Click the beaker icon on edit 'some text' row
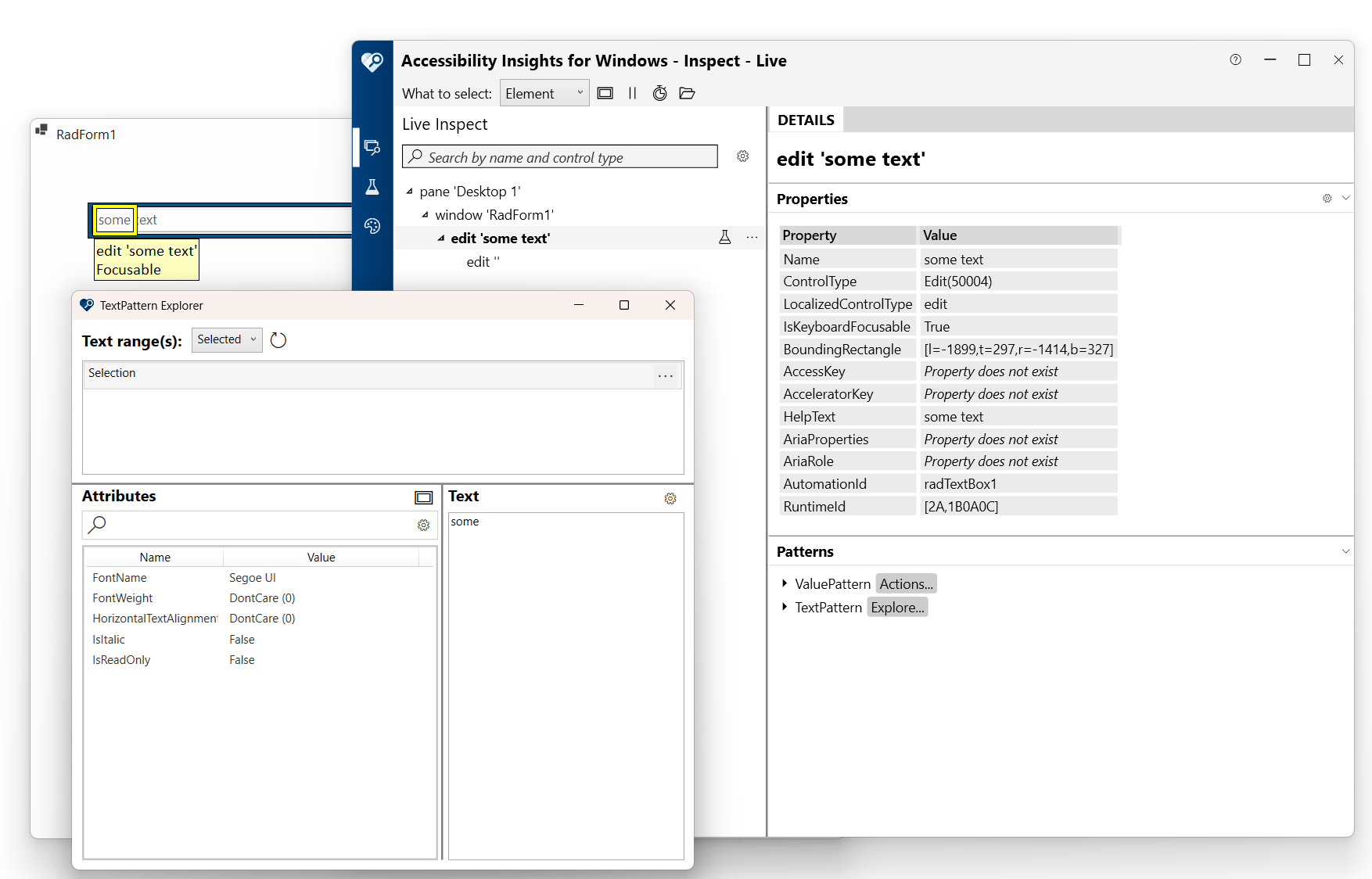Viewport: 1372px width, 879px height. [x=725, y=237]
